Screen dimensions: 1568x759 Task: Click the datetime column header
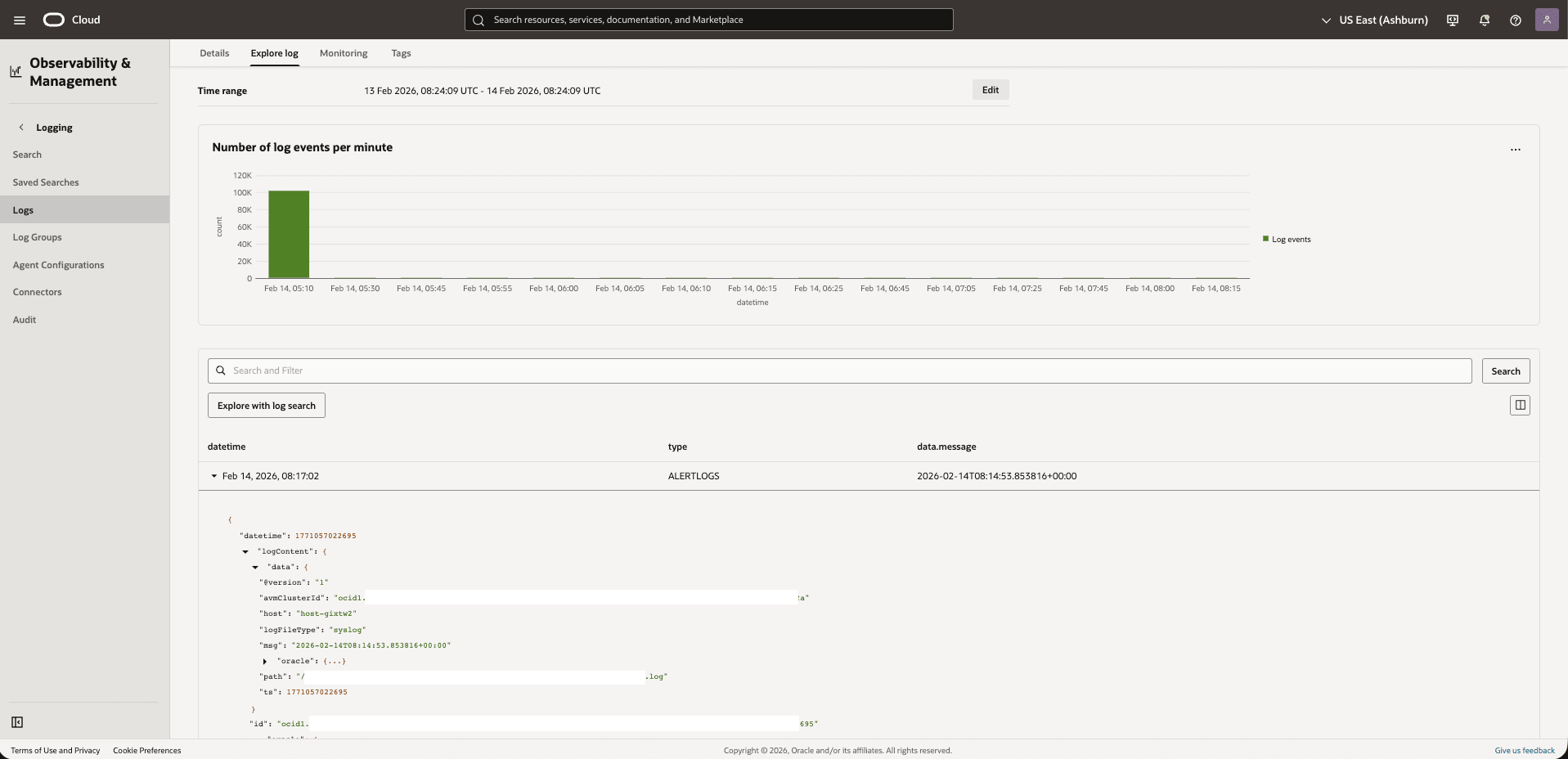pyautogui.click(x=227, y=447)
